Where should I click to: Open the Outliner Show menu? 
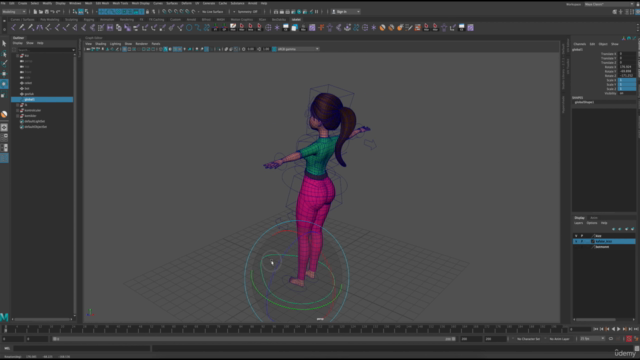30,43
